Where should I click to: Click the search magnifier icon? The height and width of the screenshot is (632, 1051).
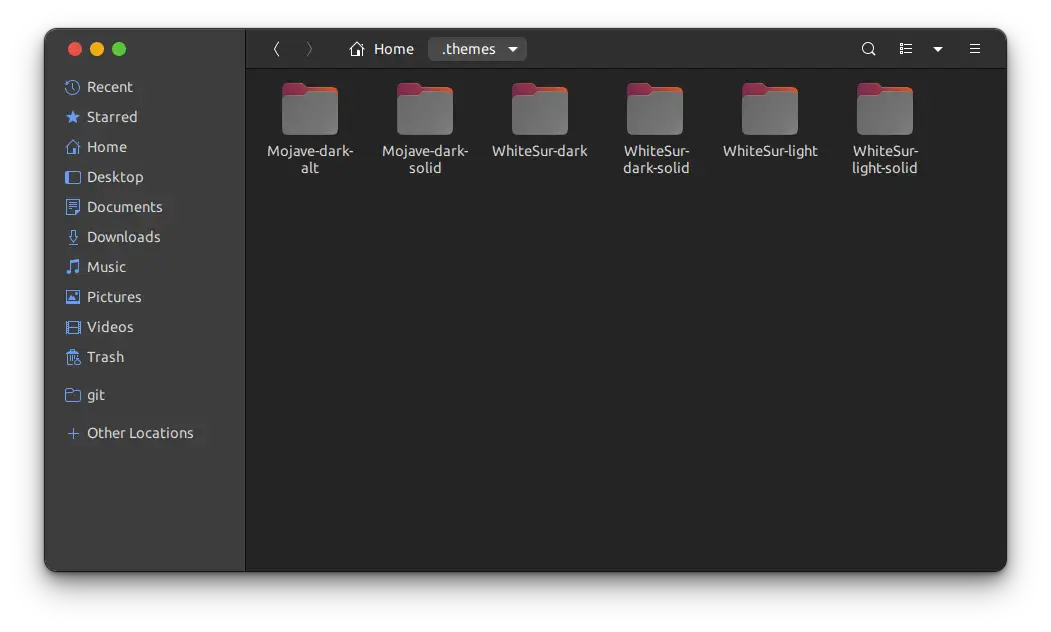(869, 49)
